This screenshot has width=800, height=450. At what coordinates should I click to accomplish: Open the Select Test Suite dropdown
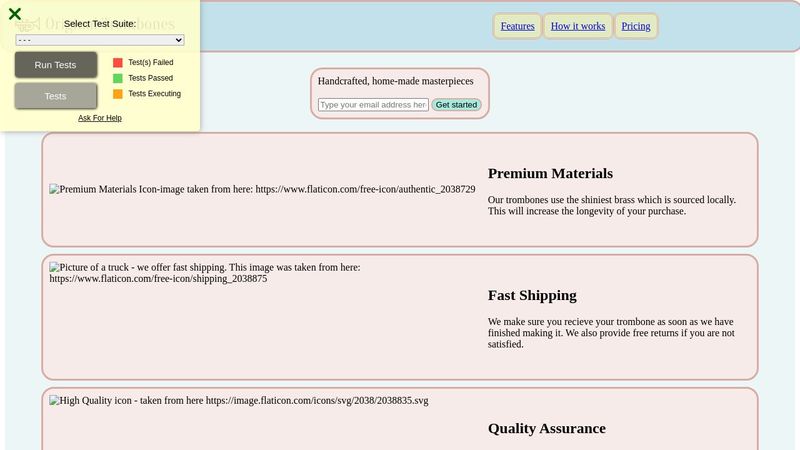point(100,40)
